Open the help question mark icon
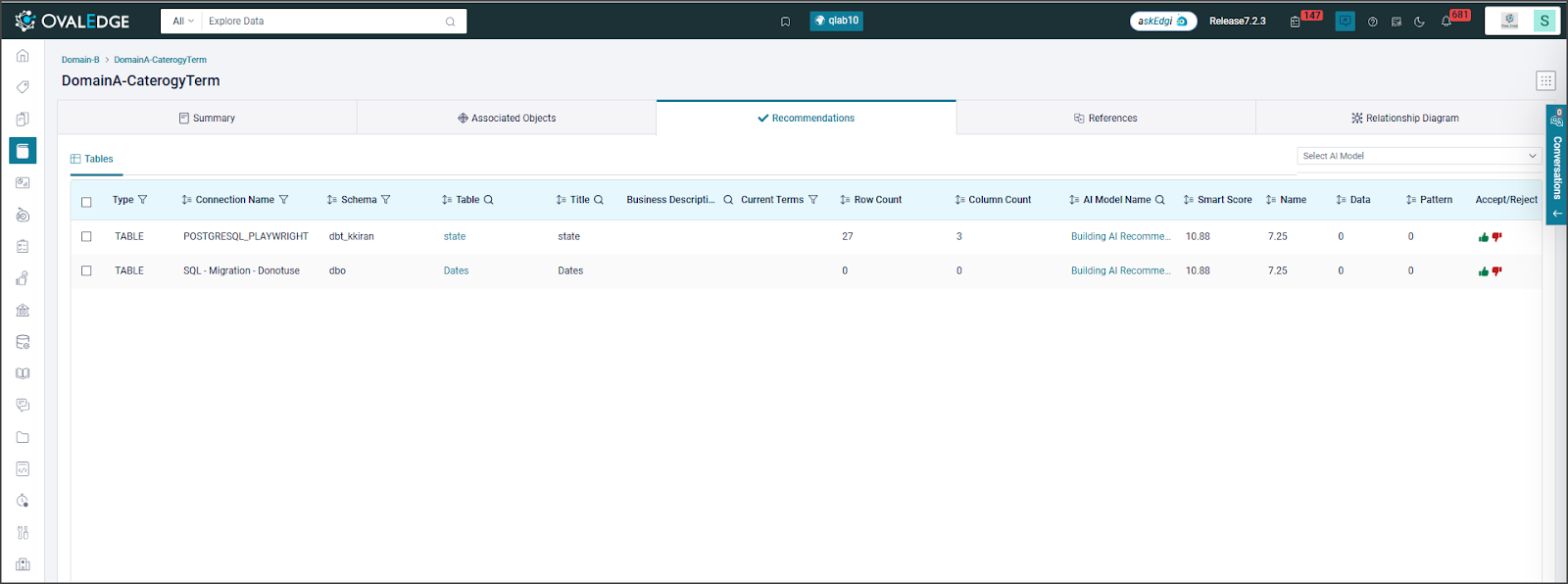This screenshot has height=584, width=1568. click(x=1372, y=22)
